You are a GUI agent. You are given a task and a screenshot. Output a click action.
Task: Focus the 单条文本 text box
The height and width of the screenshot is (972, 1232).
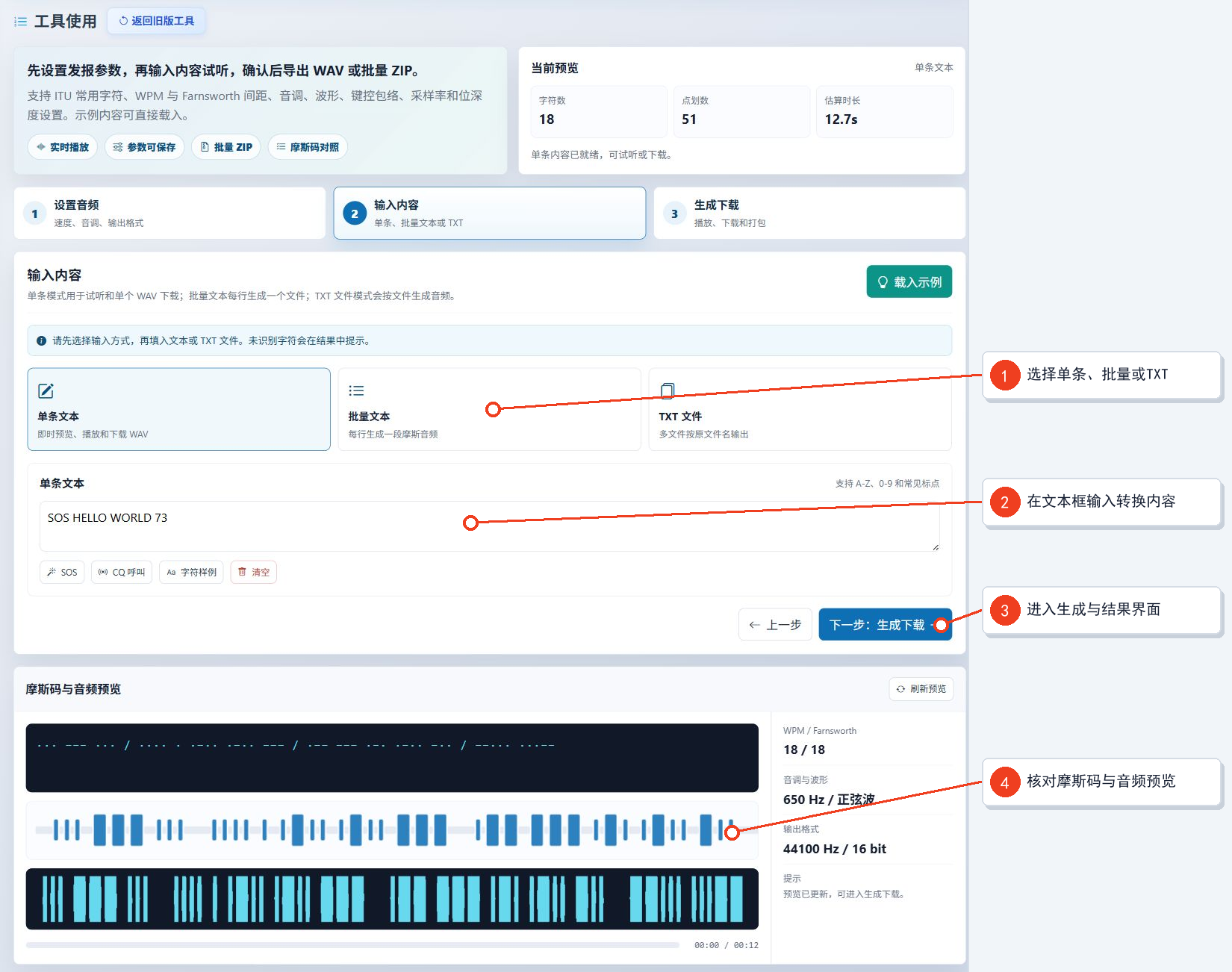490,526
